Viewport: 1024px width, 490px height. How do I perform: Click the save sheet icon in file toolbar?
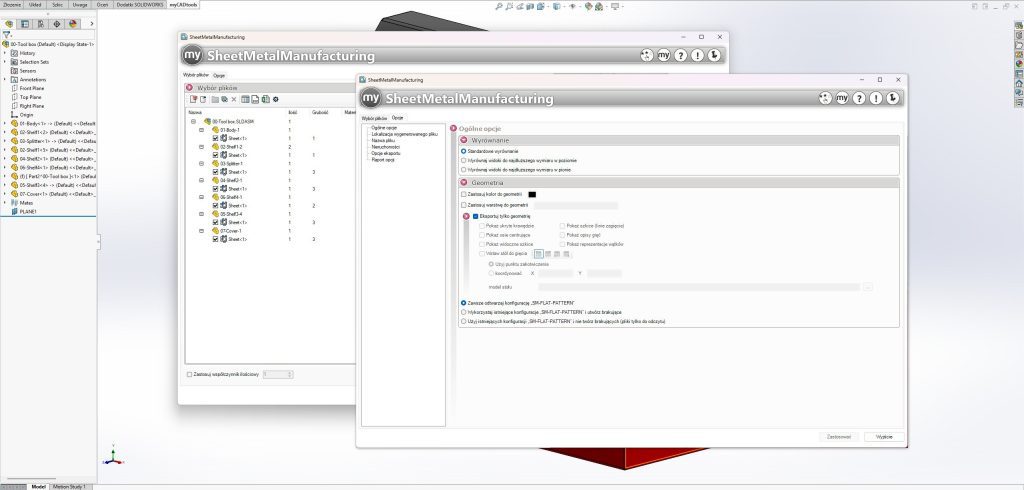(x=255, y=99)
